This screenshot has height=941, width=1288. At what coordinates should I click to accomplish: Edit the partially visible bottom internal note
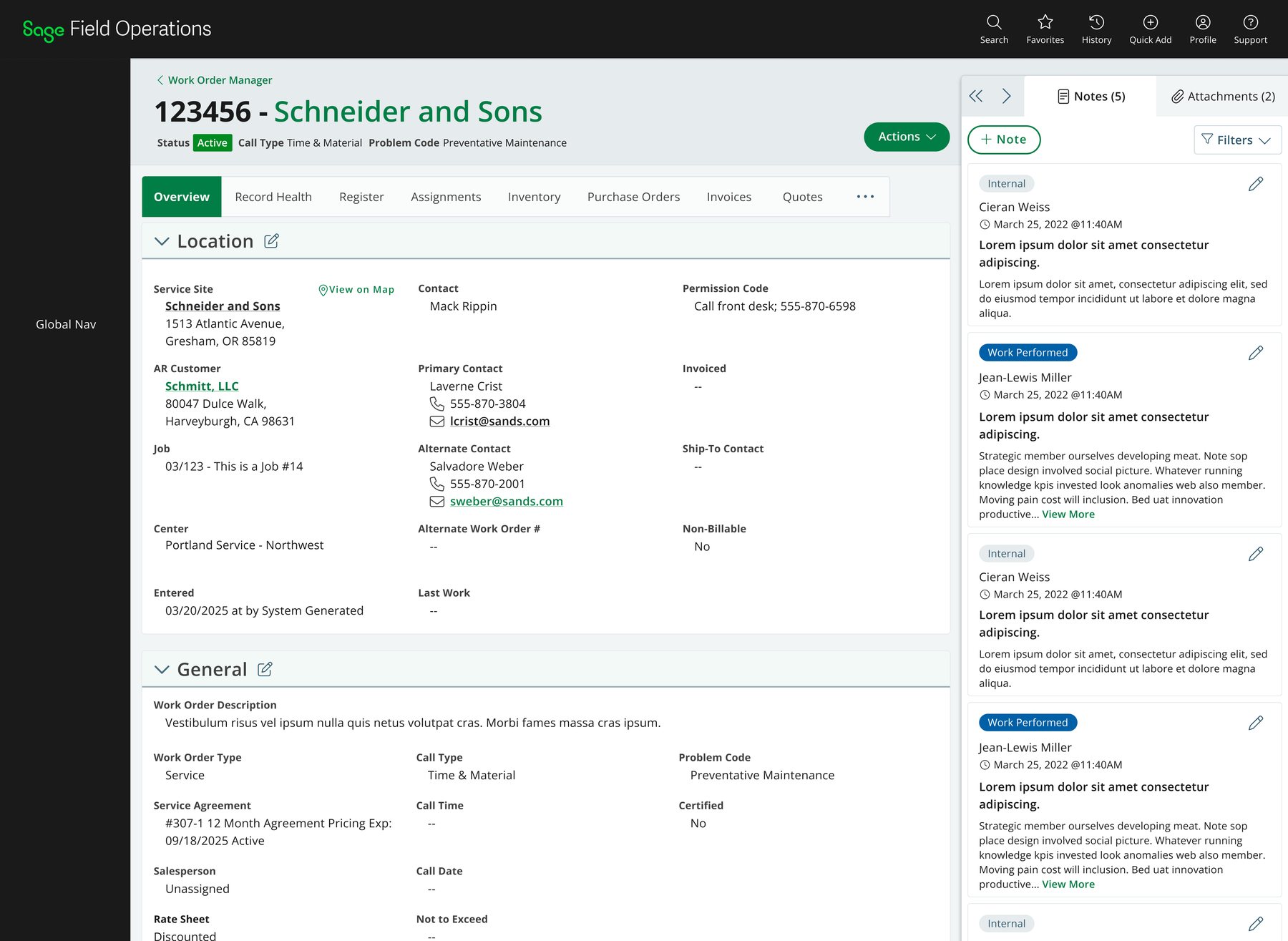click(x=1256, y=924)
